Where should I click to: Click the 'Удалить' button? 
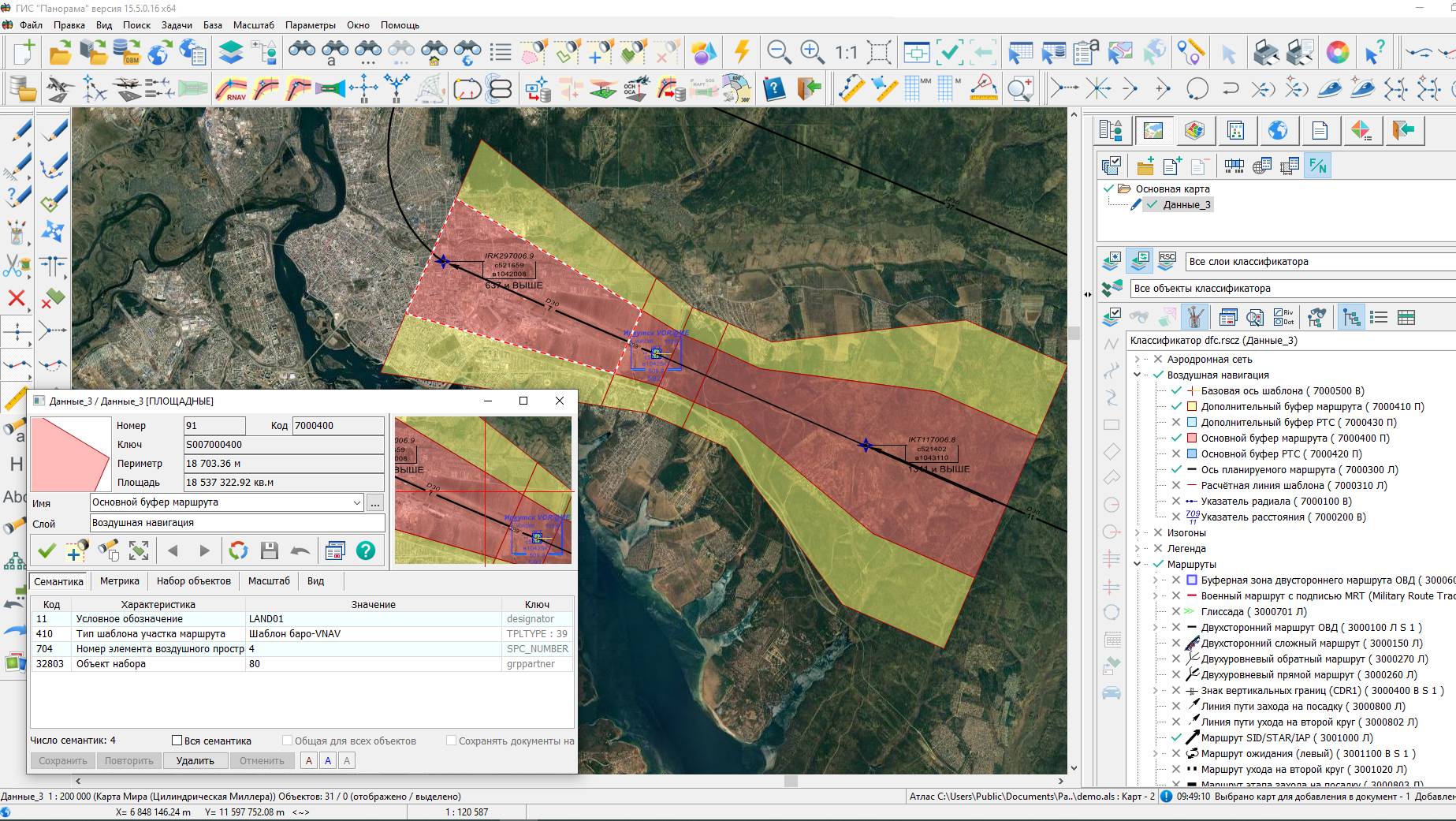tap(195, 761)
